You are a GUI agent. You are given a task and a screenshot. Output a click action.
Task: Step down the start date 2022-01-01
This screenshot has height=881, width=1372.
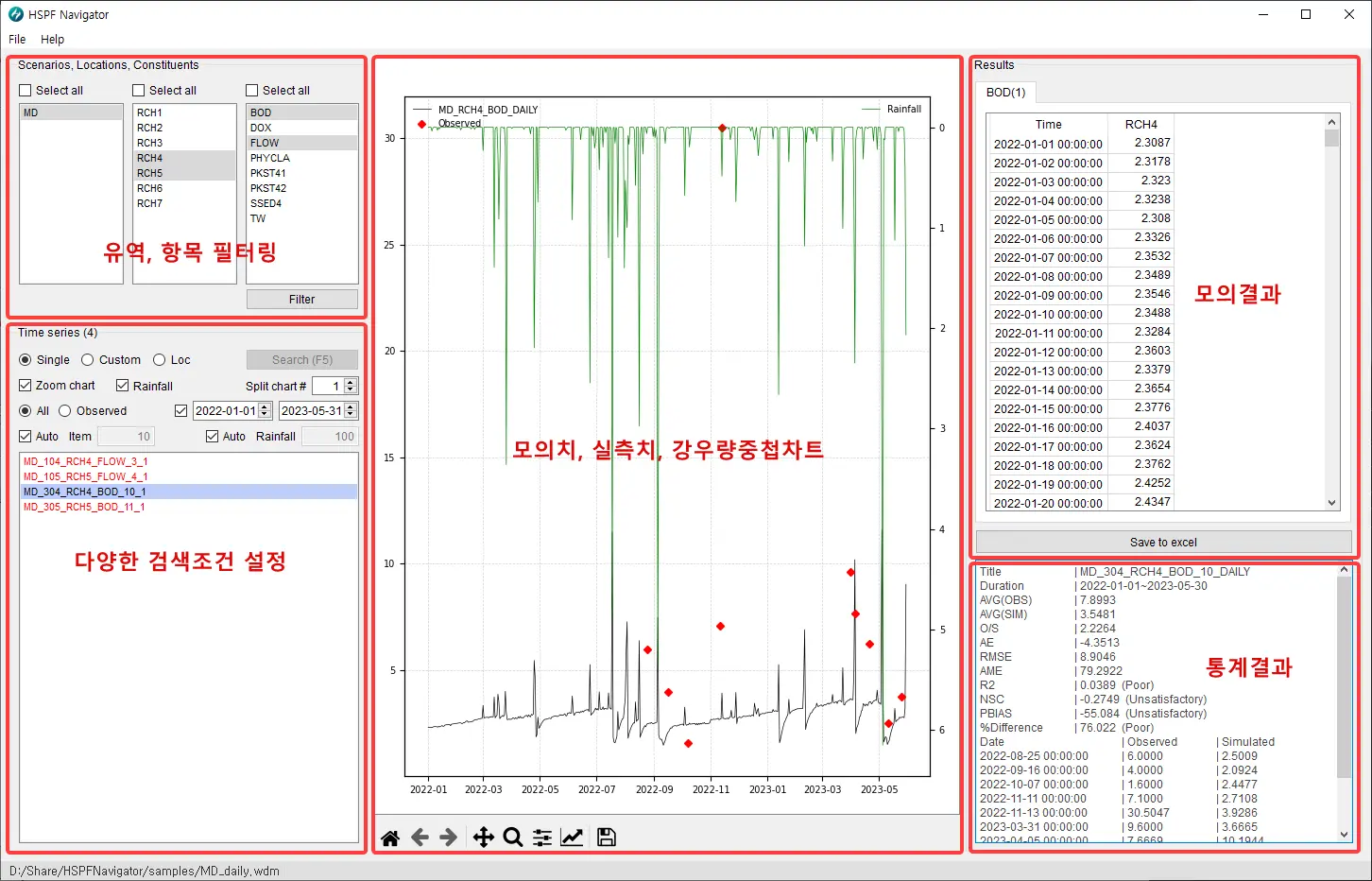pos(265,415)
